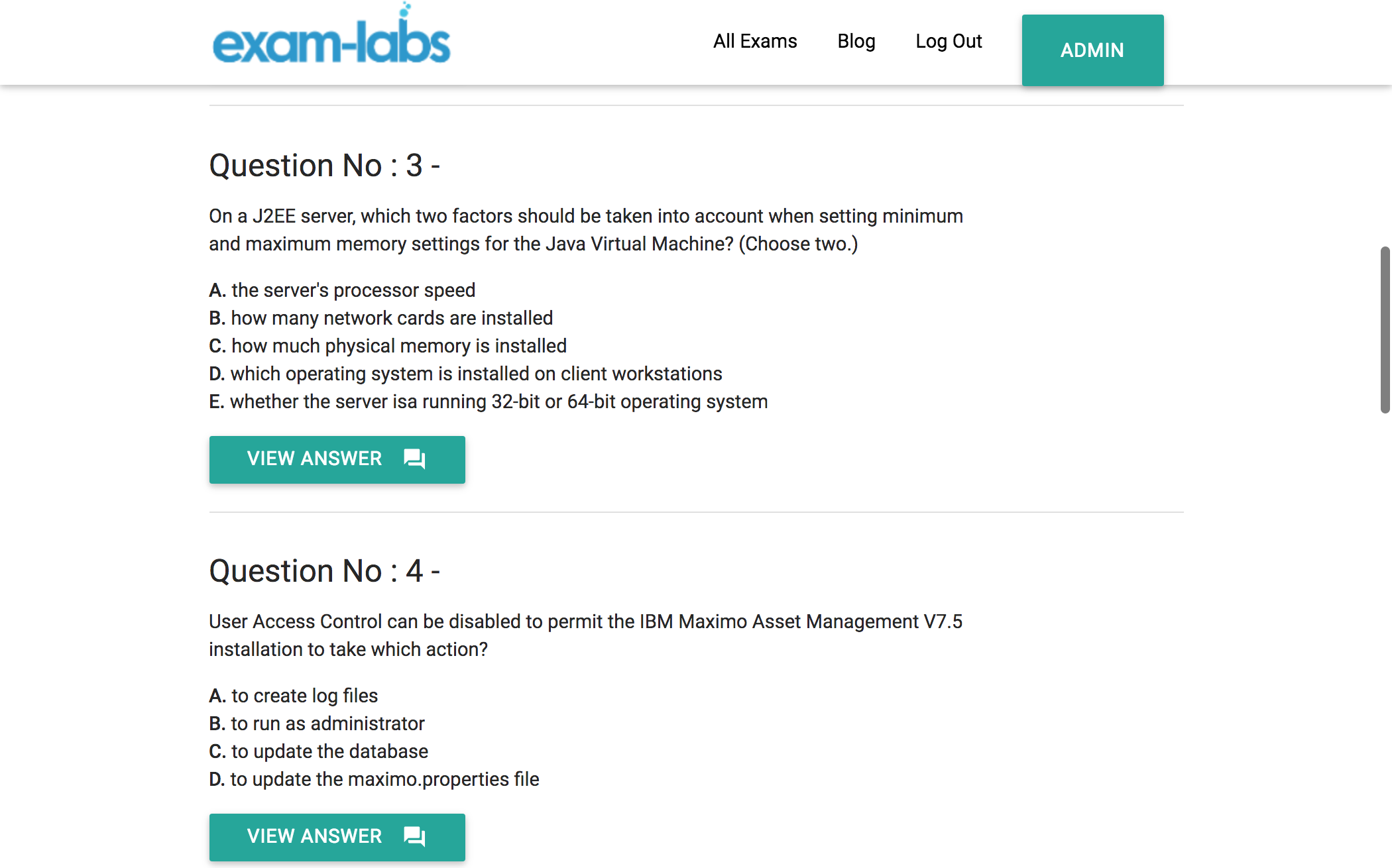1392x868 pixels.
Task: Click option A to create log files
Action: coord(294,696)
